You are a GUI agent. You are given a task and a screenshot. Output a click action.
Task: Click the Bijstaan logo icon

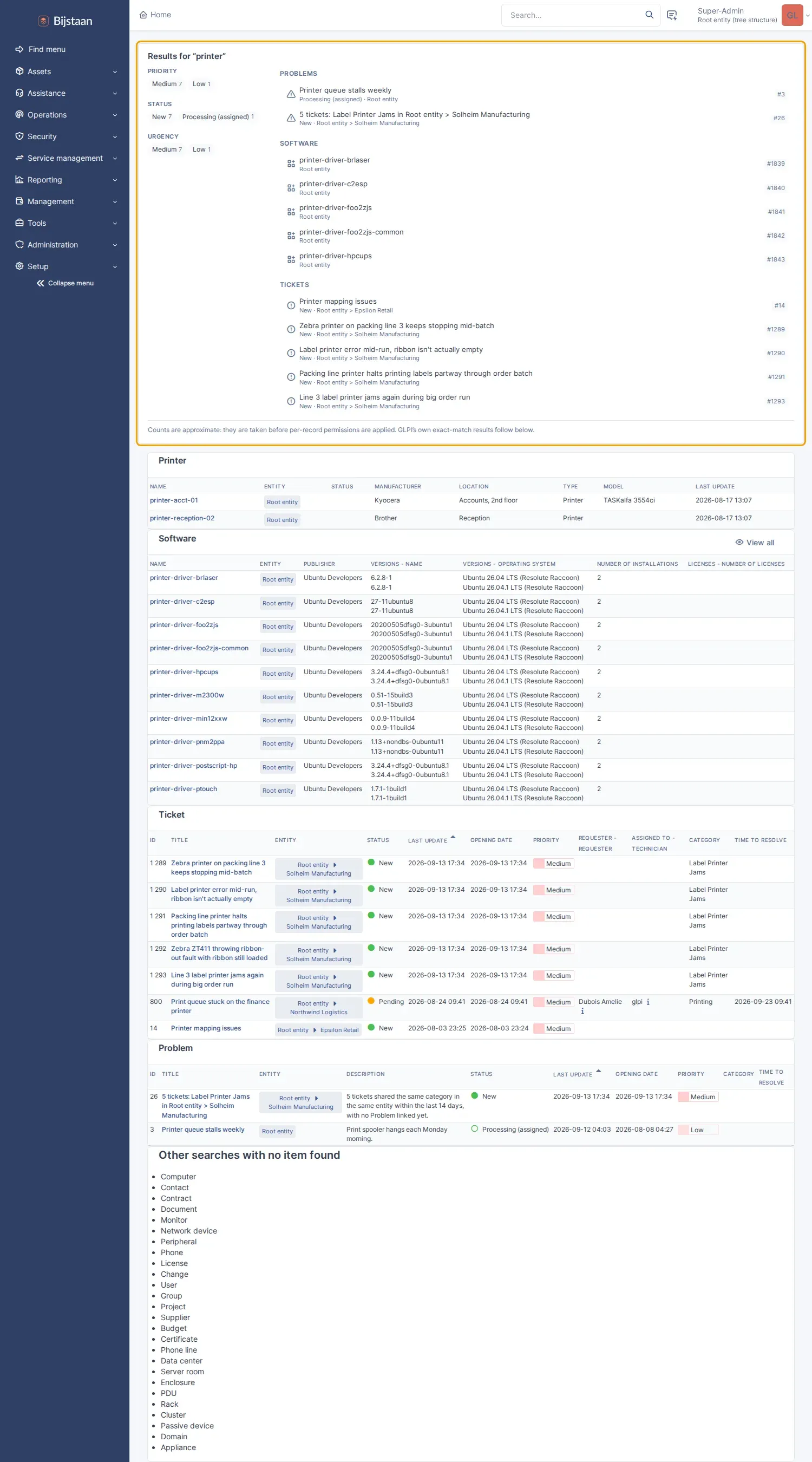coord(43,21)
